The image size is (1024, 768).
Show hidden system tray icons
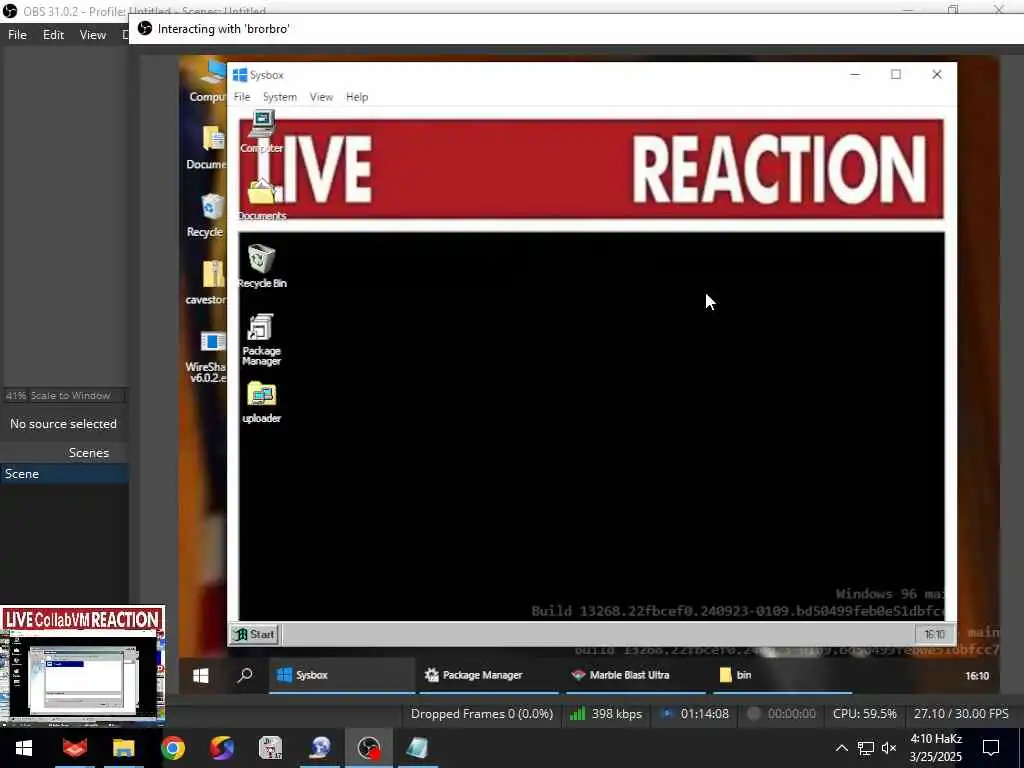[x=842, y=748]
